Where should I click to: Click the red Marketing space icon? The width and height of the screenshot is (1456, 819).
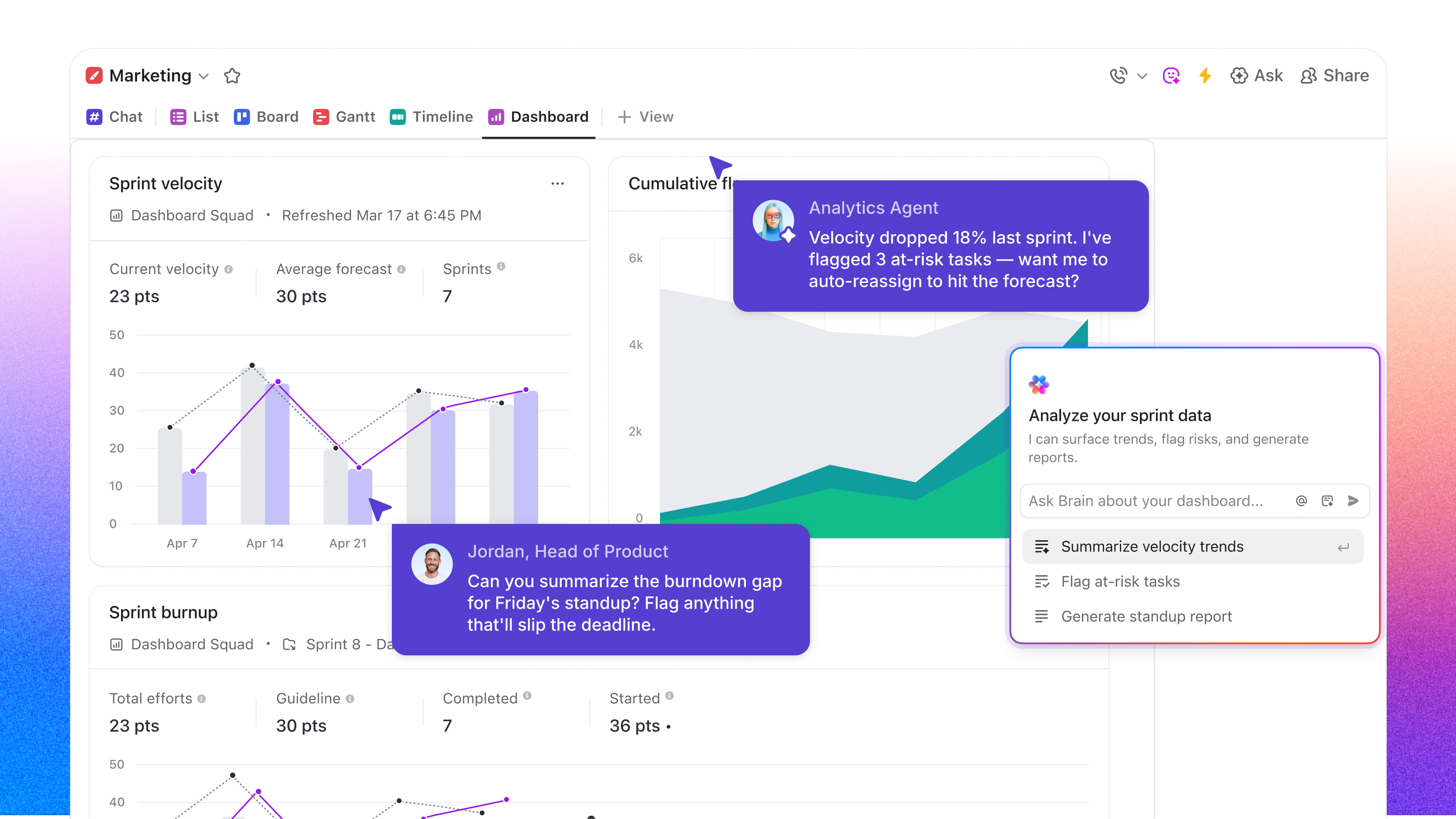click(94, 76)
